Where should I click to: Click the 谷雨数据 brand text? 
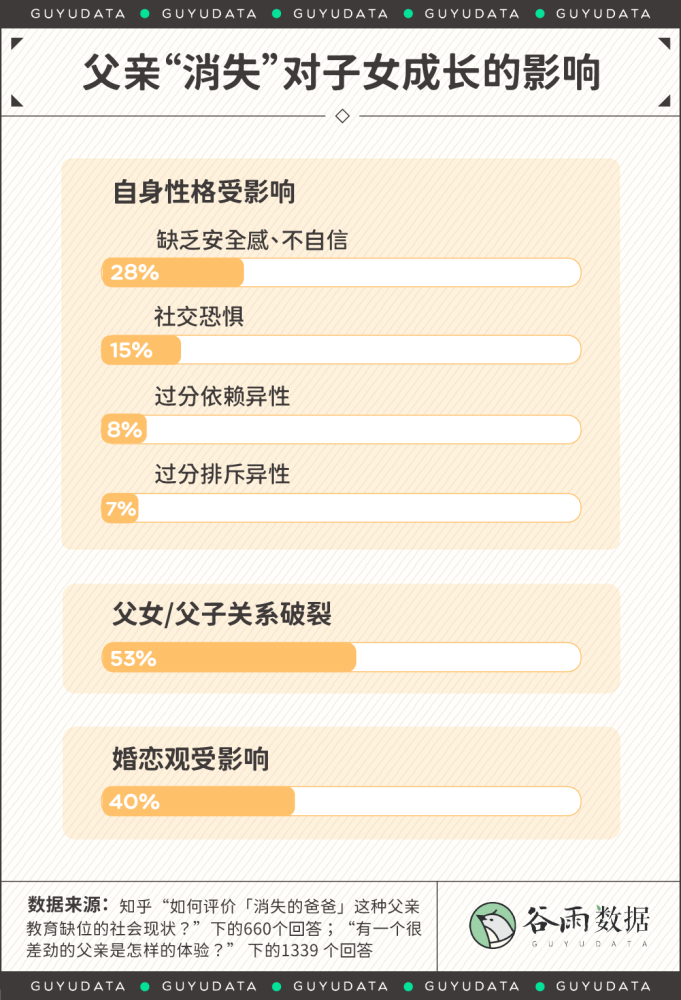[x=587, y=919]
